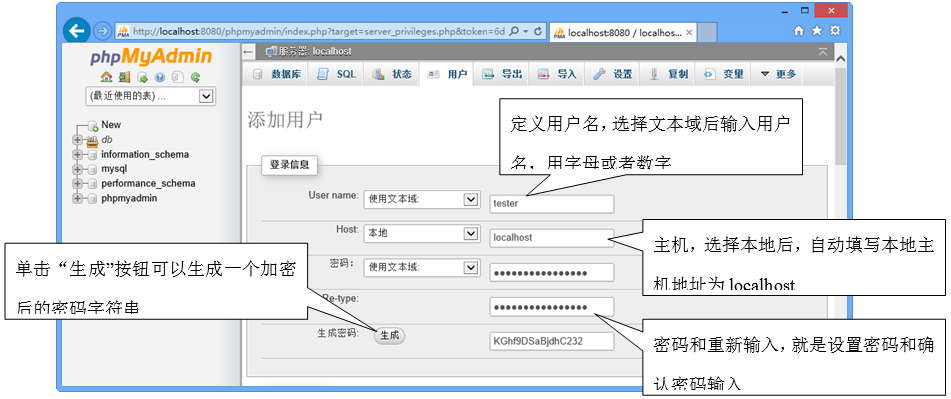Open the phpMyAdmin documentation help icon

pos(160,77)
